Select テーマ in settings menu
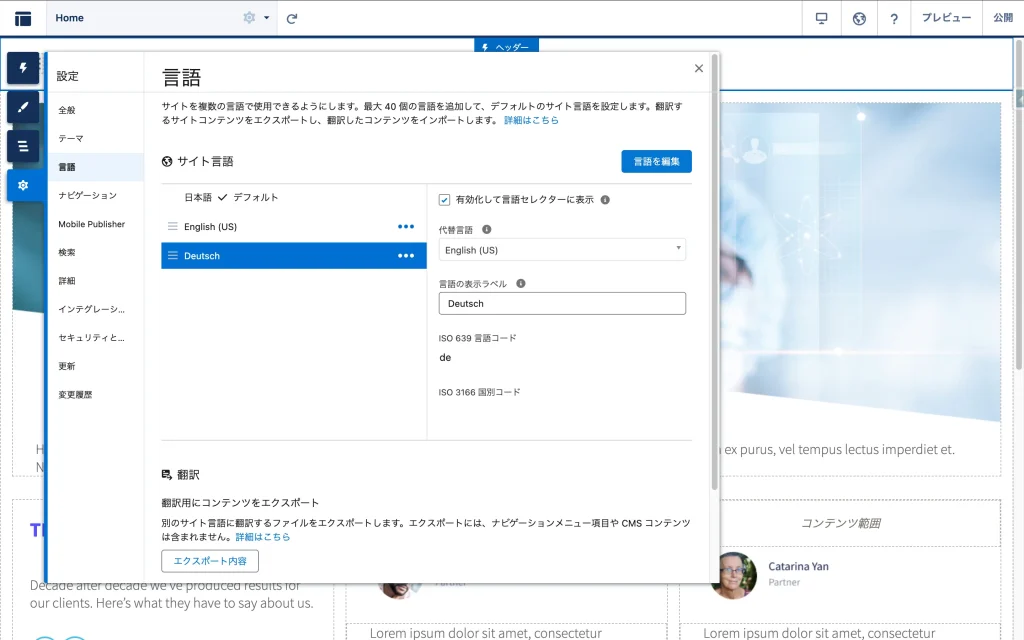Screen dimensions: 1024x640 [x=71, y=139]
